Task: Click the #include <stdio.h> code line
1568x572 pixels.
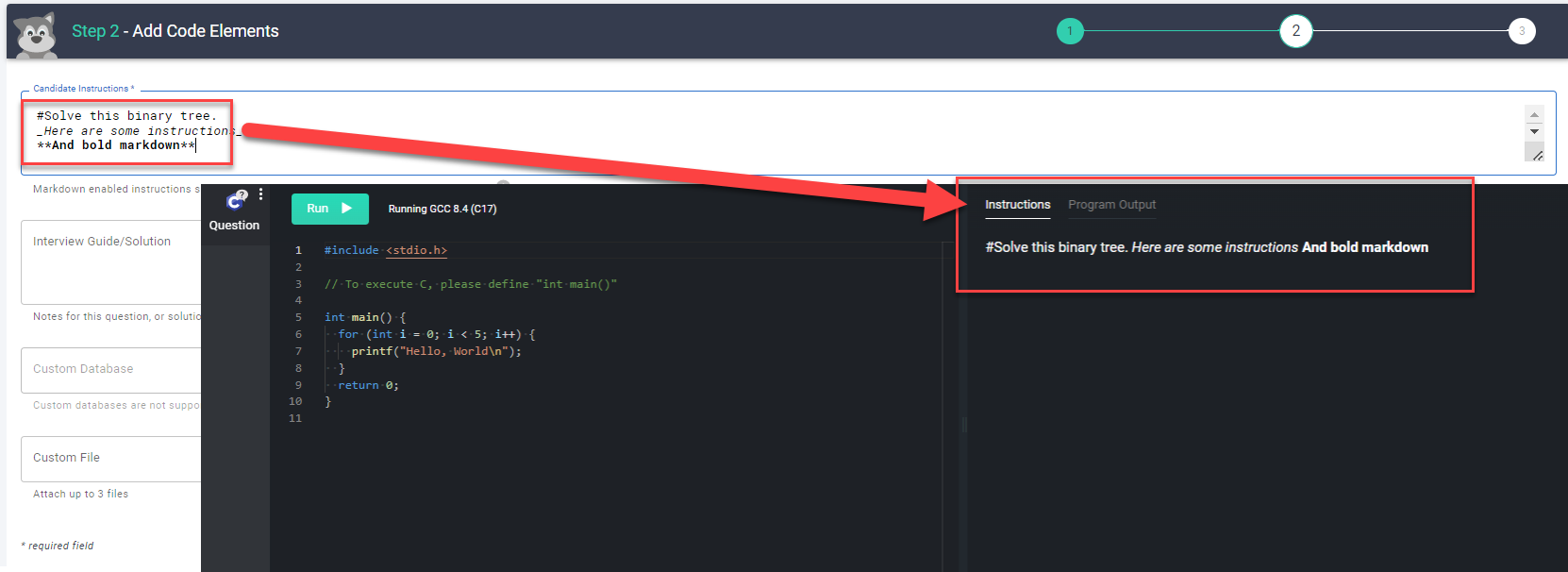Action: point(386,250)
